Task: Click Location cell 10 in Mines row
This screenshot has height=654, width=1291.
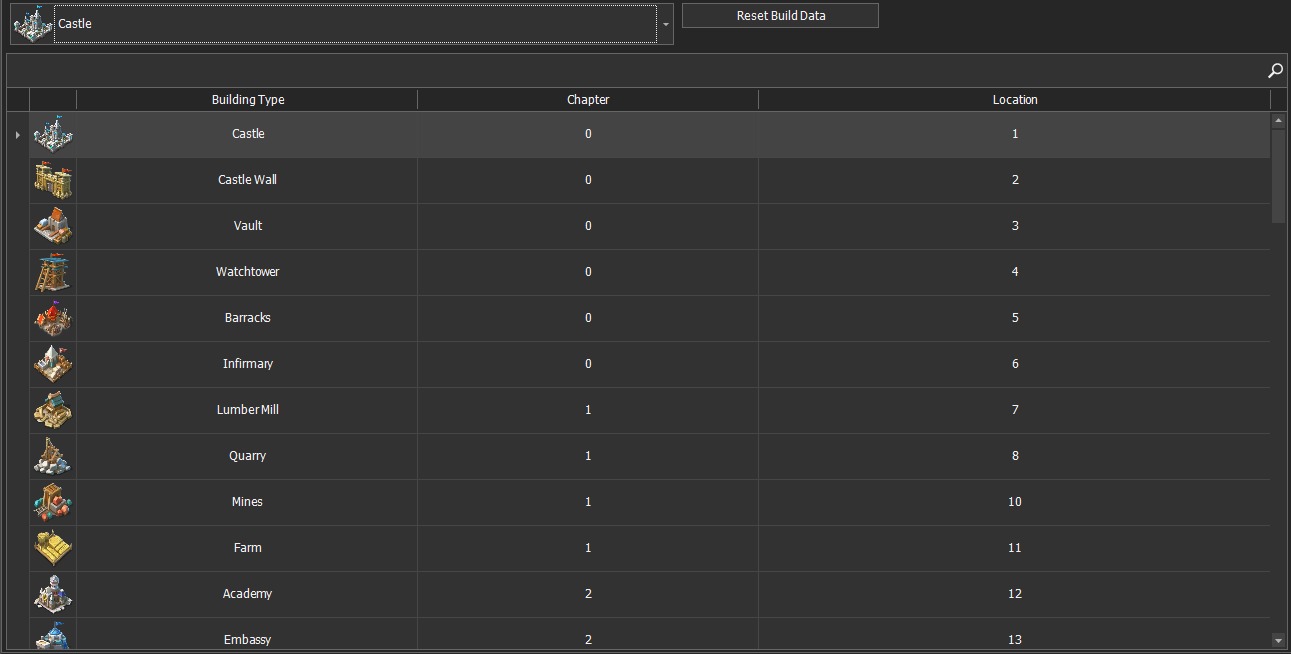Action: [x=1015, y=502]
